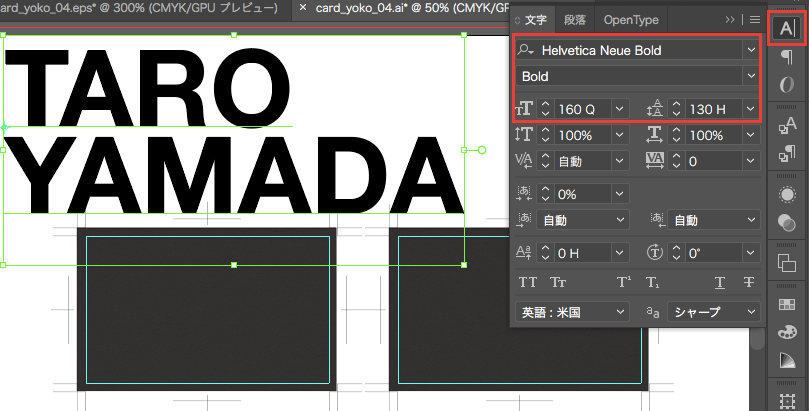The height and width of the screenshot is (411, 809).
Task: Toggle underline text formatting
Action: pos(719,283)
